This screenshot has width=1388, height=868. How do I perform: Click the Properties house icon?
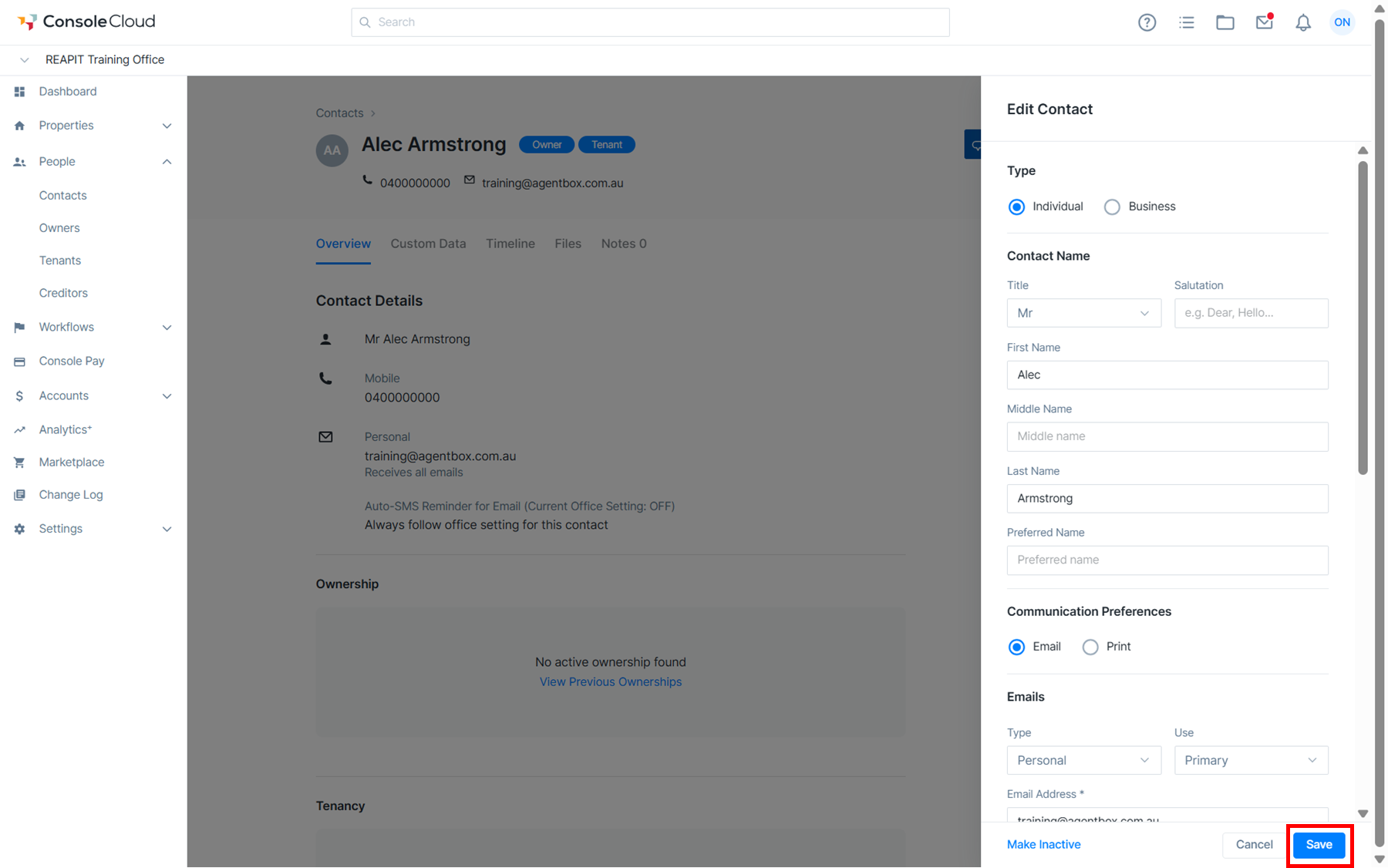tap(20, 126)
